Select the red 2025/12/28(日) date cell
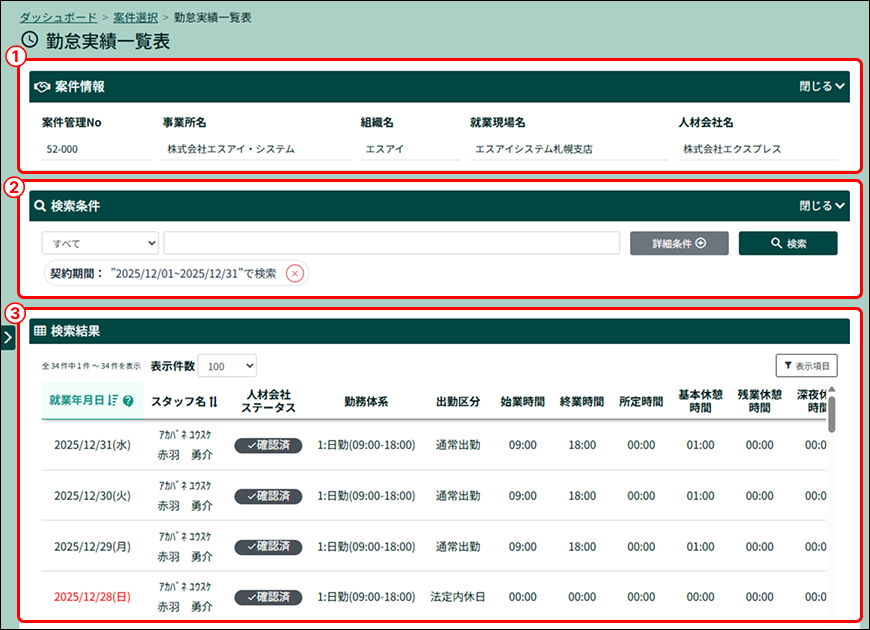 pos(93,597)
